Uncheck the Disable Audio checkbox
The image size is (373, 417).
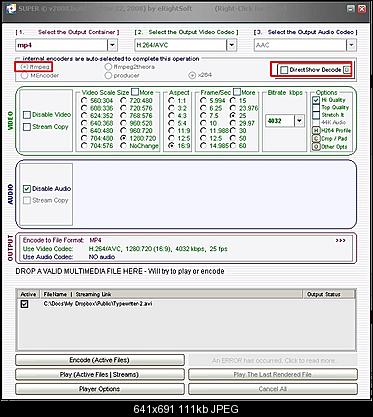coord(27,189)
